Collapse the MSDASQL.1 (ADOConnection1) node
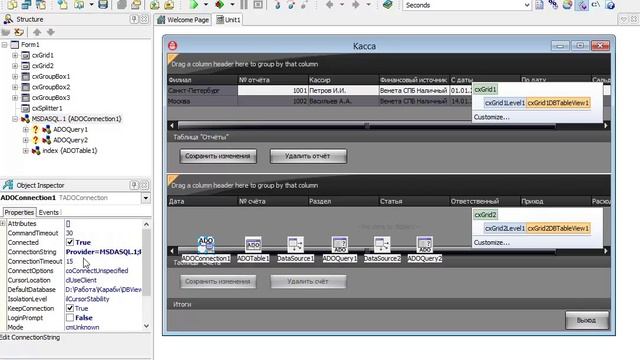The width and height of the screenshot is (640, 360). [15, 119]
